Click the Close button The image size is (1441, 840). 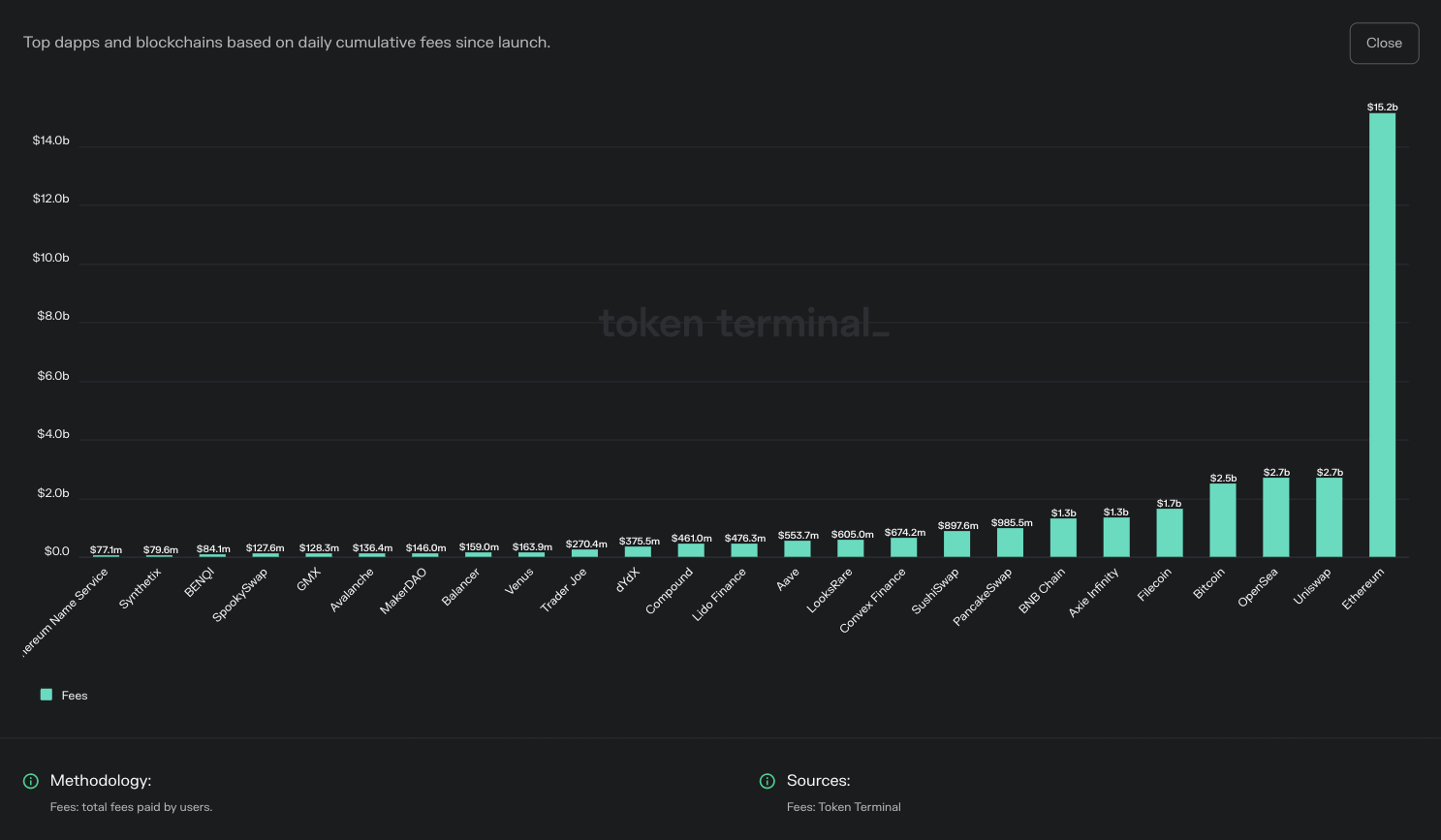(1384, 43)
